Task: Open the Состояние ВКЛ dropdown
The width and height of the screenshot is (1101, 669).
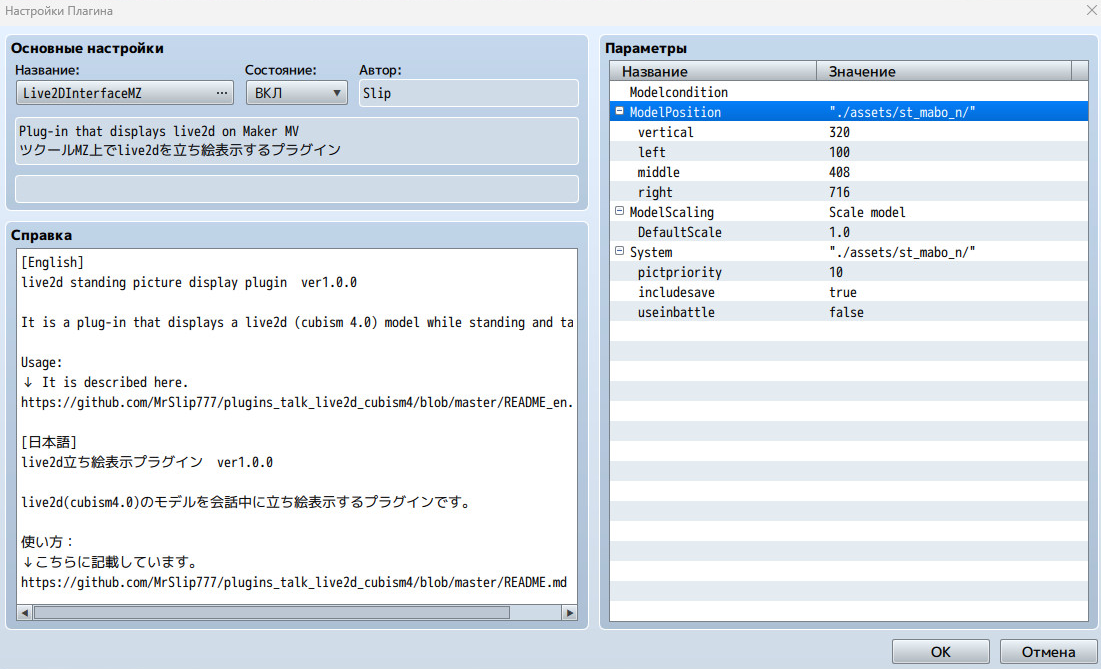Action: click(296, 93)
